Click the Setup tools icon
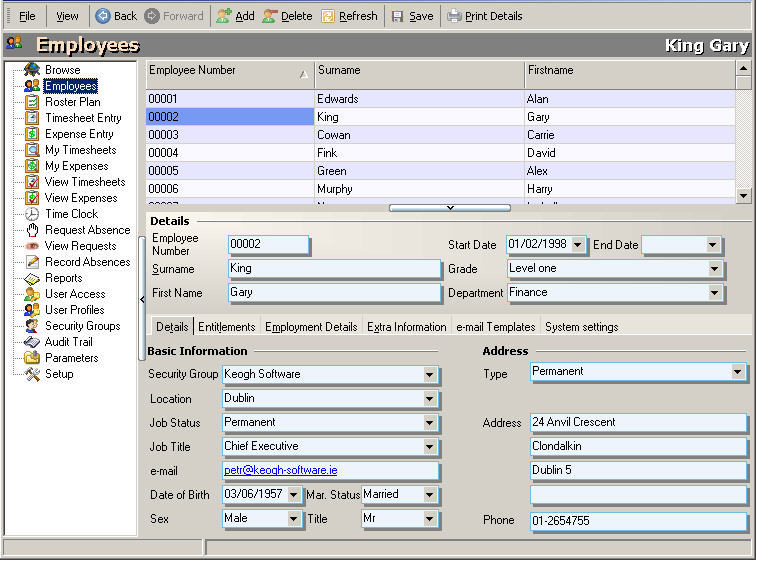Viewport: 757px width, 561px height. (32, 374)
